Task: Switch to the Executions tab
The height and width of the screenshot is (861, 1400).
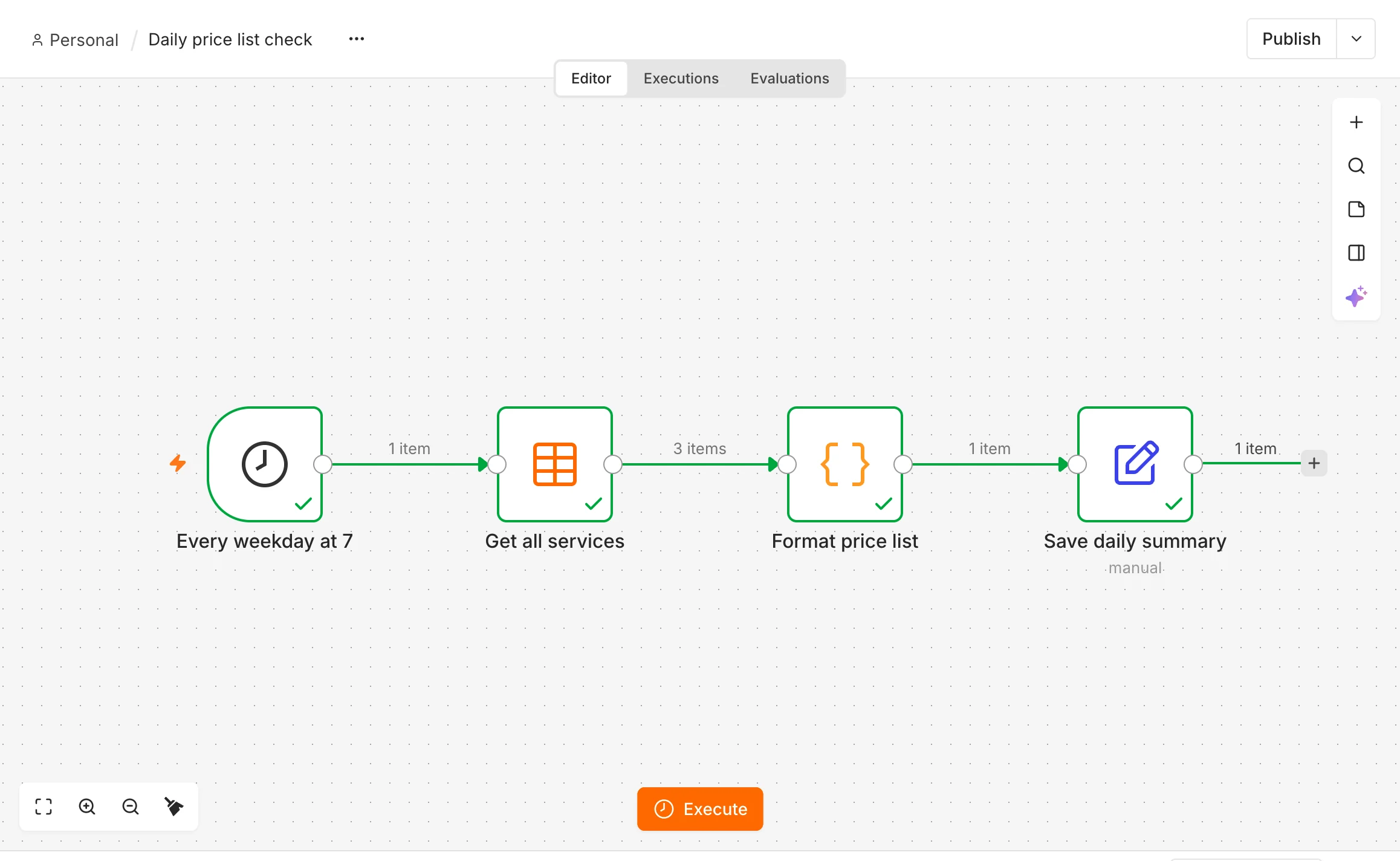Action: [x=681, y=79]
